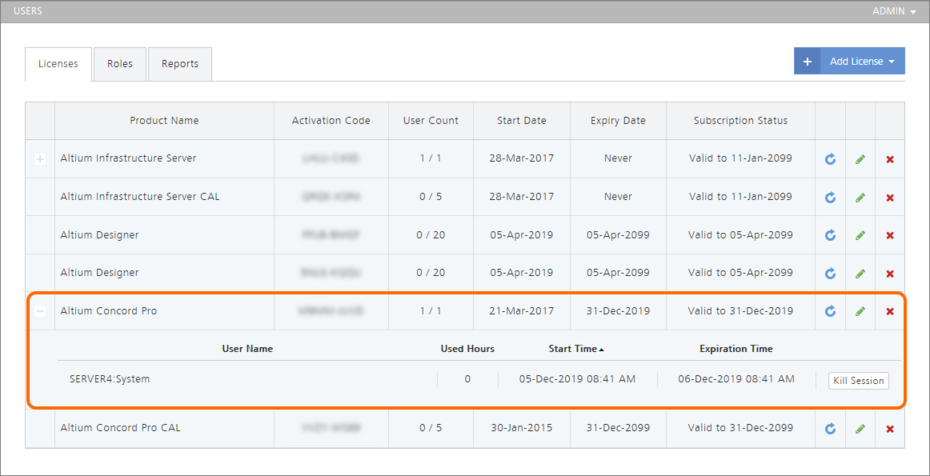Viewport: 930px width, 476px height.
Task: Delete the Altium Concord Pro CAL license
Action: (x=890, y=429)
